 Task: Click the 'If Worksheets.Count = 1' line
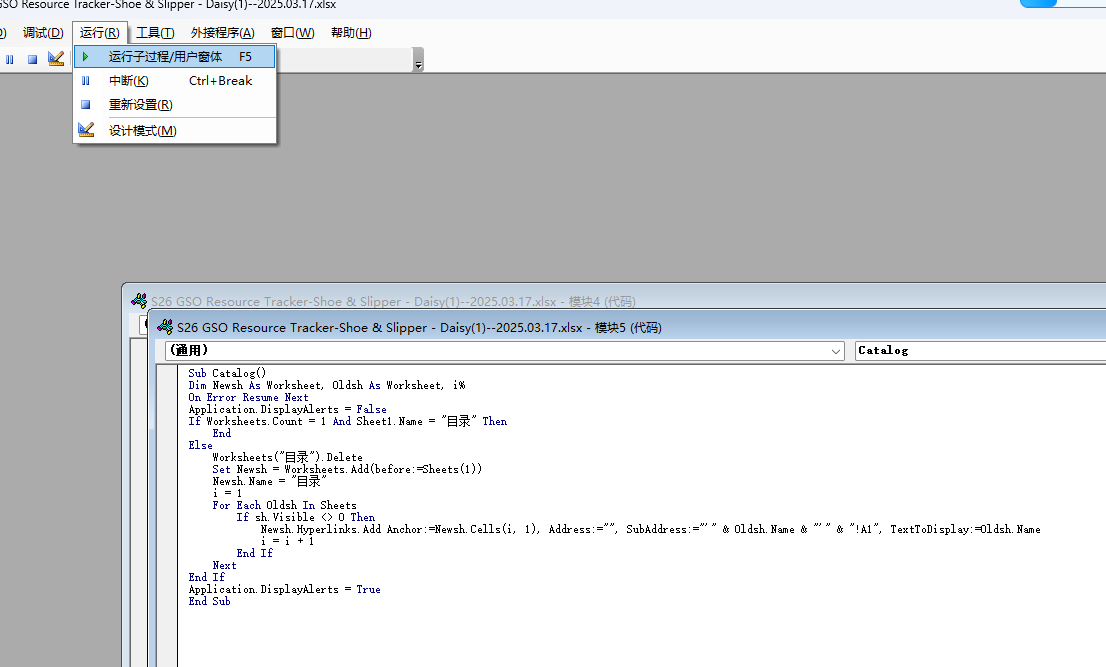pos(348,421)
